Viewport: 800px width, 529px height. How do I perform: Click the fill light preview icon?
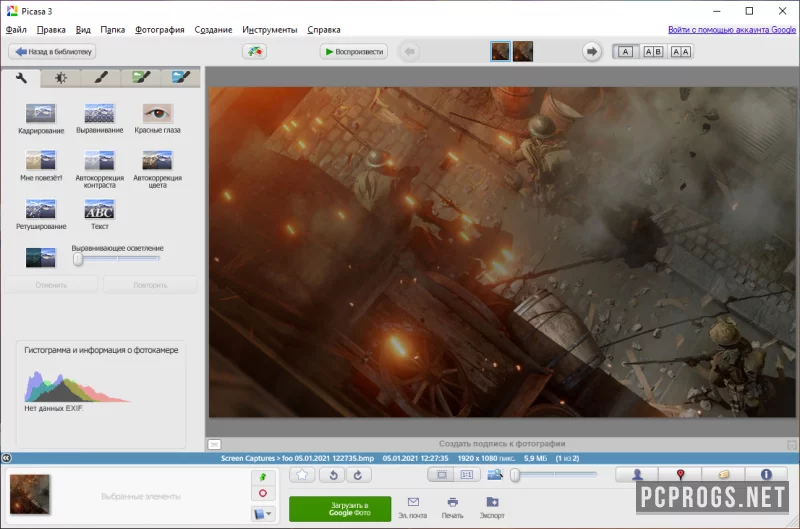41,257
